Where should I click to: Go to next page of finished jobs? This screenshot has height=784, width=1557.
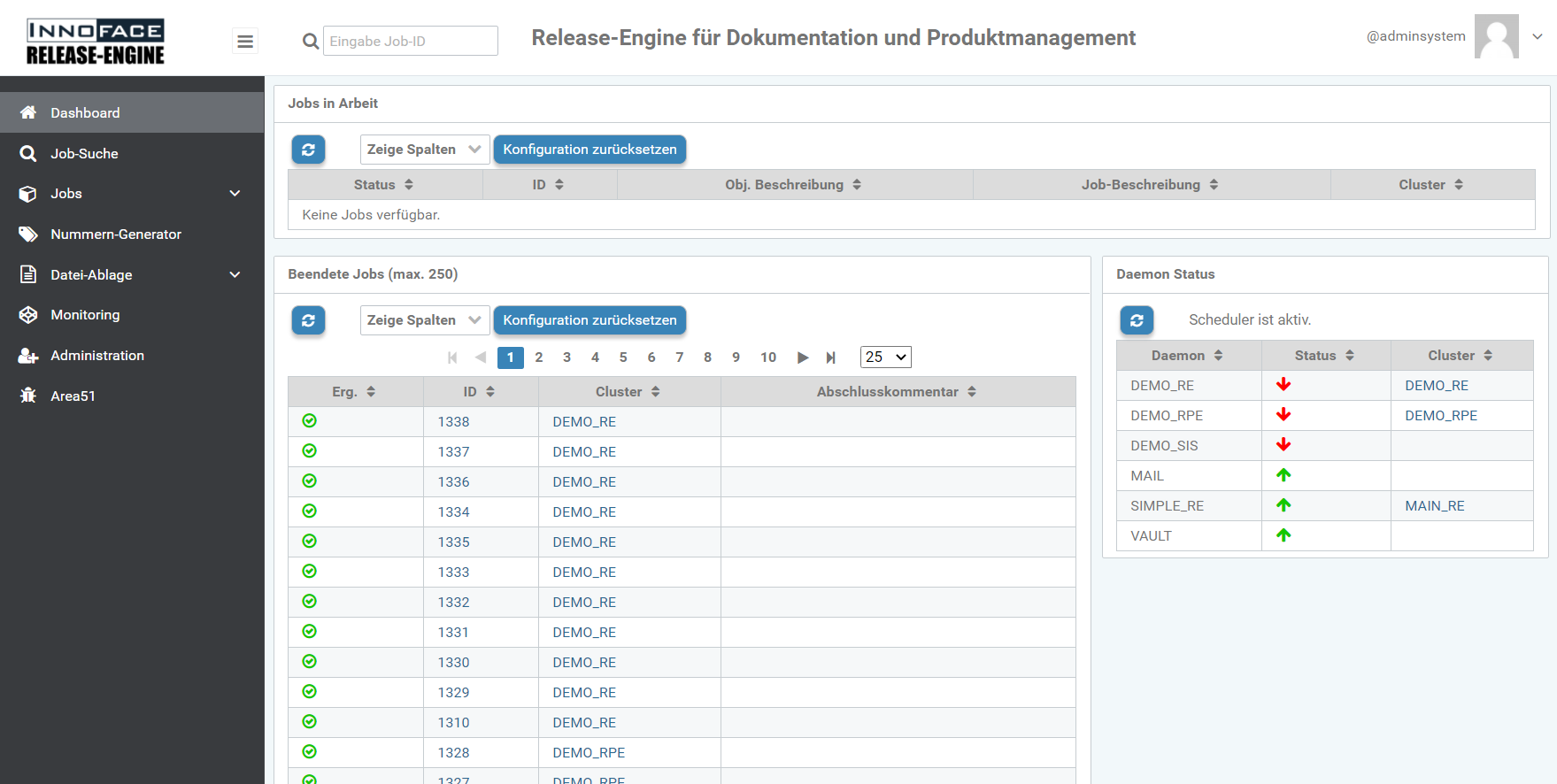tap(803, 357)
